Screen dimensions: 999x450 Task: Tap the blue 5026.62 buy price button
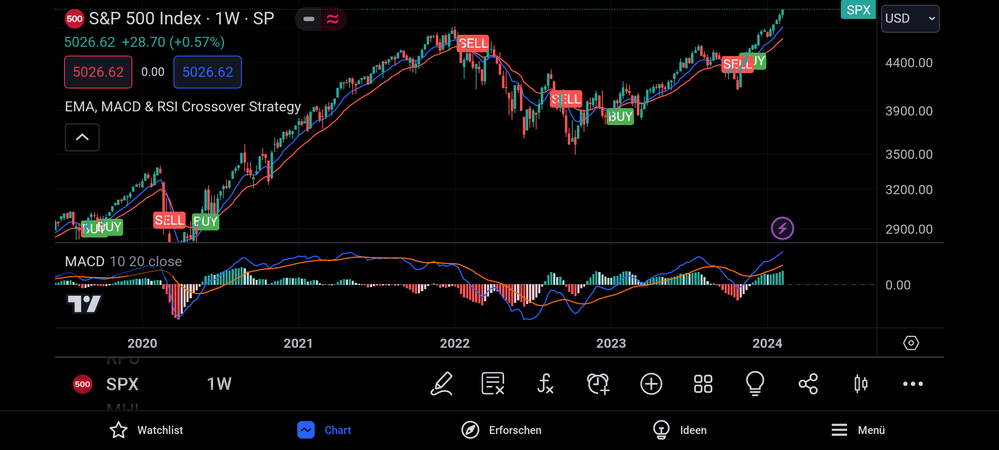pyautogui.click(x=208, y=72)
